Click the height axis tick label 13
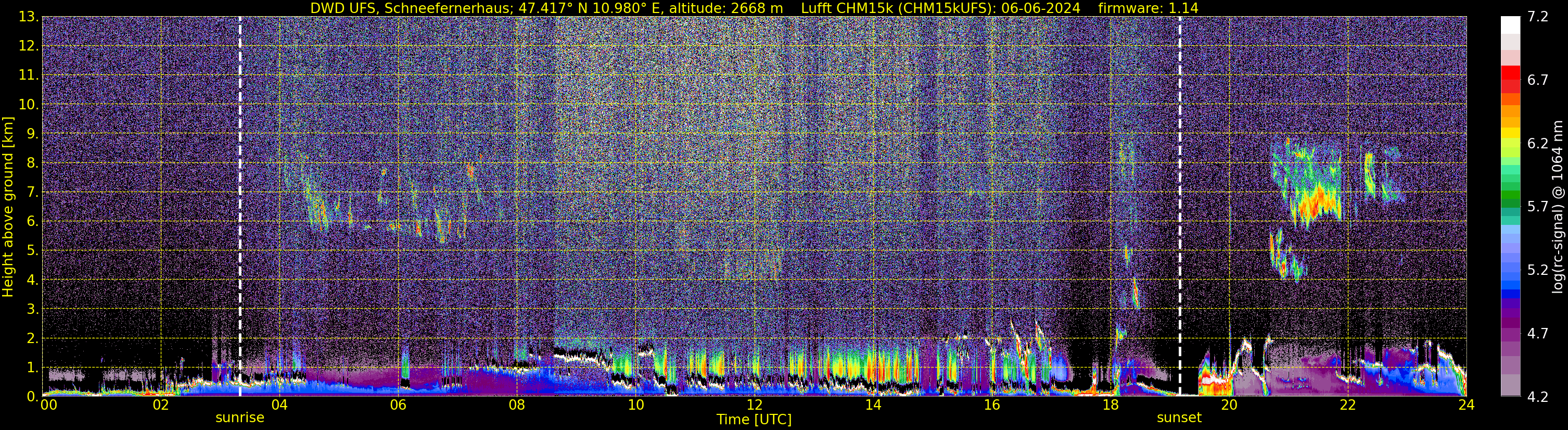 [x=28, y=17]
